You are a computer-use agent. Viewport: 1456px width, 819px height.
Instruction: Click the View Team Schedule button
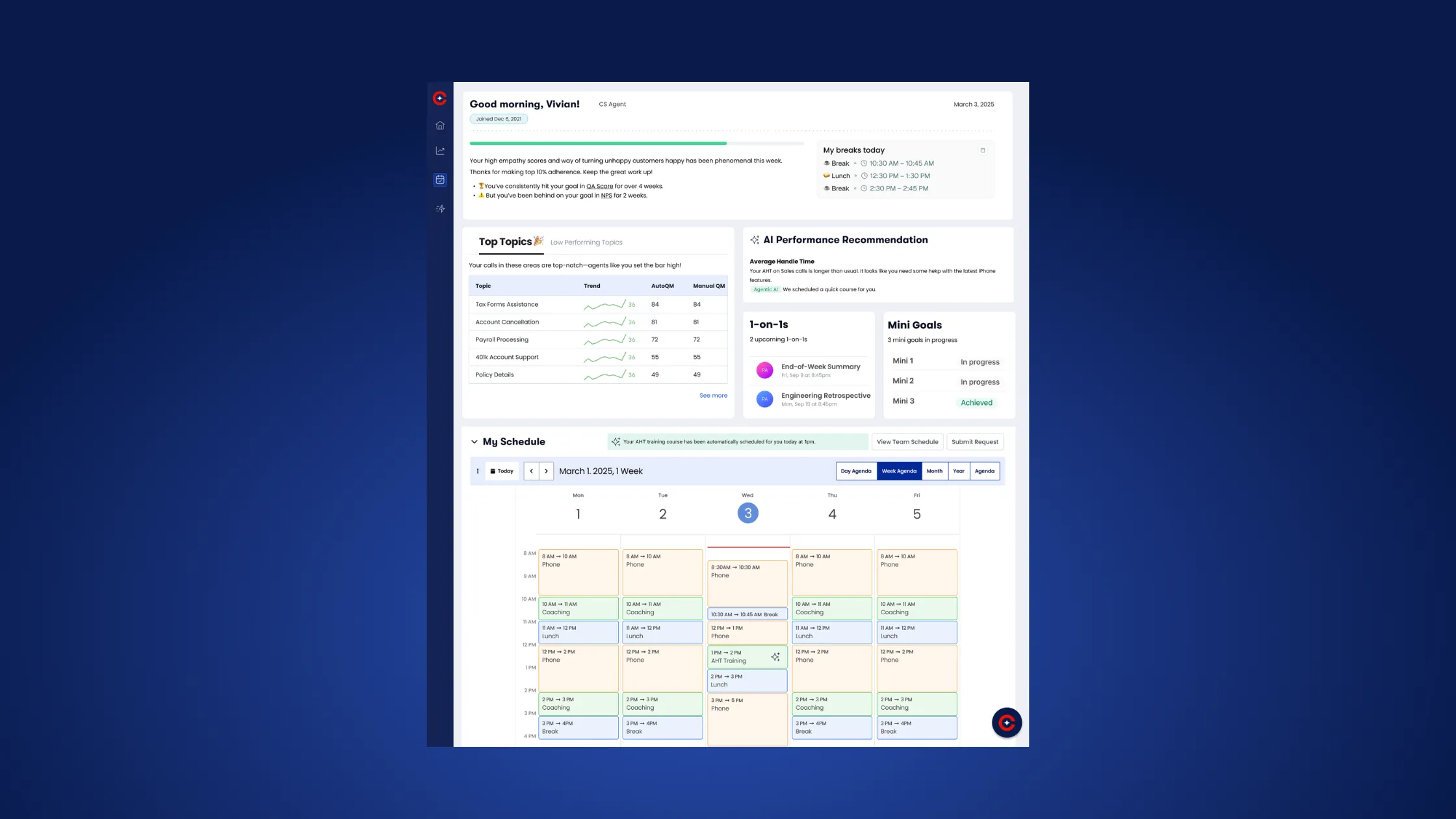coord(907,442)
